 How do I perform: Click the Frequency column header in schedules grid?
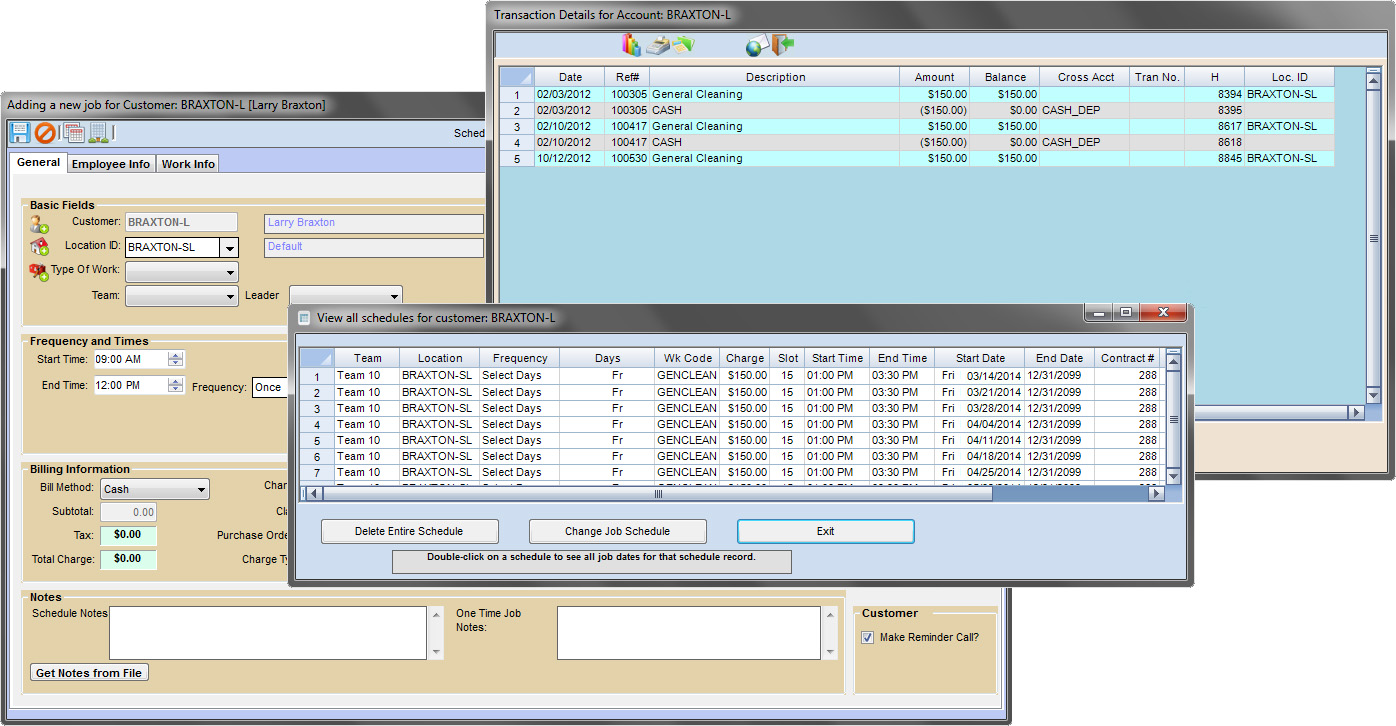pos(520,358)
